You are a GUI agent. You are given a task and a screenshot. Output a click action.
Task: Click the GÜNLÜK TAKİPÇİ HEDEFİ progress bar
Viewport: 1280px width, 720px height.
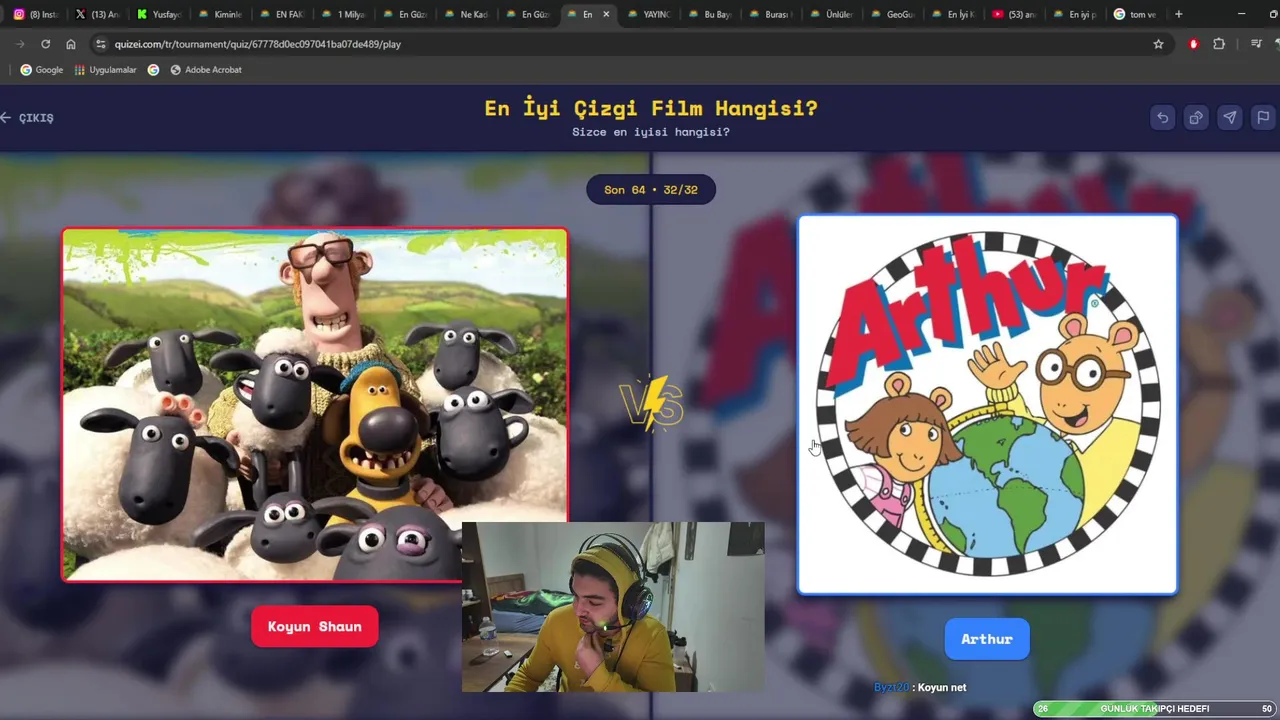(x=1155, y=709)
